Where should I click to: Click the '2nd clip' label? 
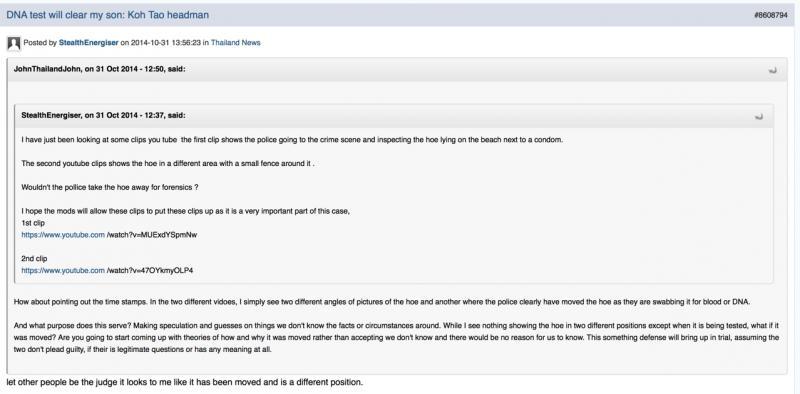point(34,259)
